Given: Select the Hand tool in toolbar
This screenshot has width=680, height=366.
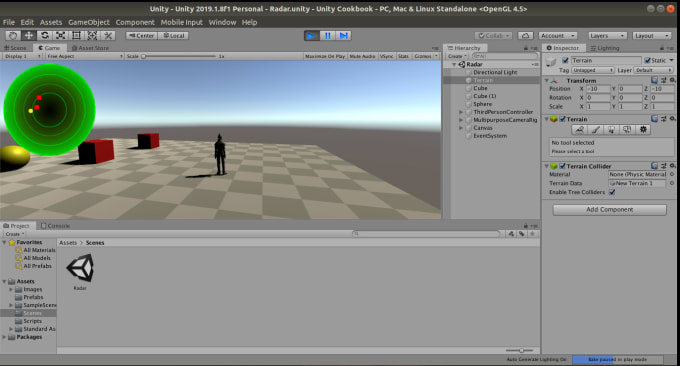Looking at the screenshot, I should pyautogui.click(x=13, y=36).
